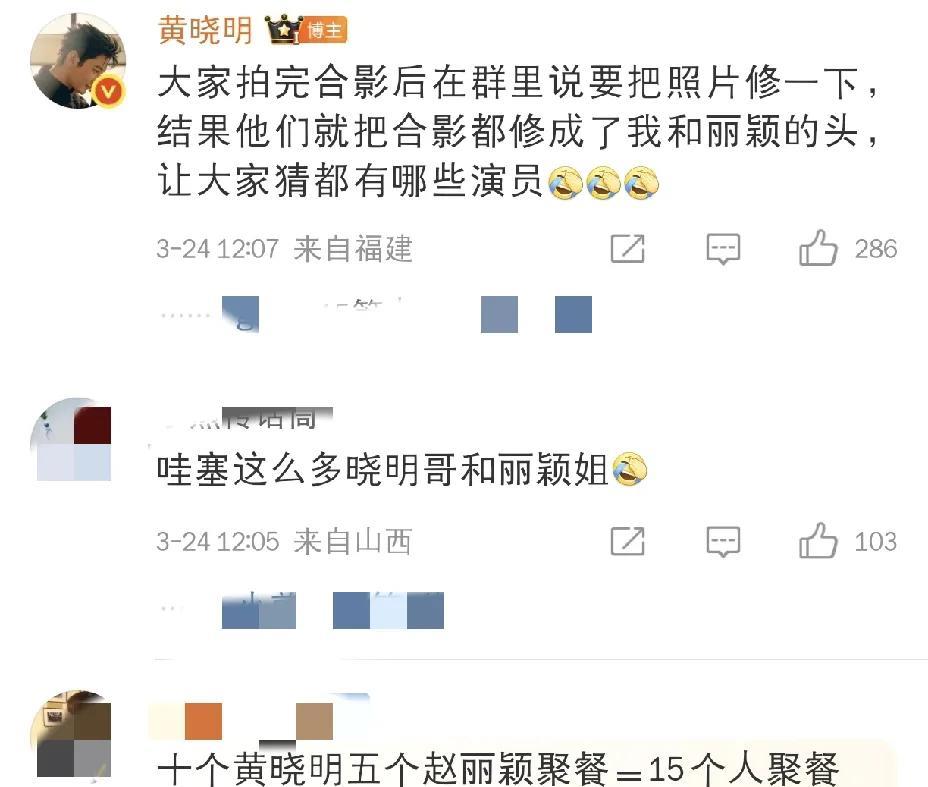Tap the 大家拍完合影后 comment text
This screenshot has height=787, width=928.
(519, 131)
